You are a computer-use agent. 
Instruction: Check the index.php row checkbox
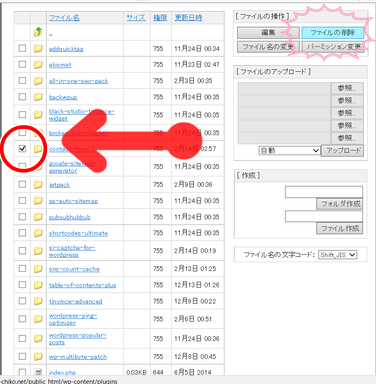point(22,372)
